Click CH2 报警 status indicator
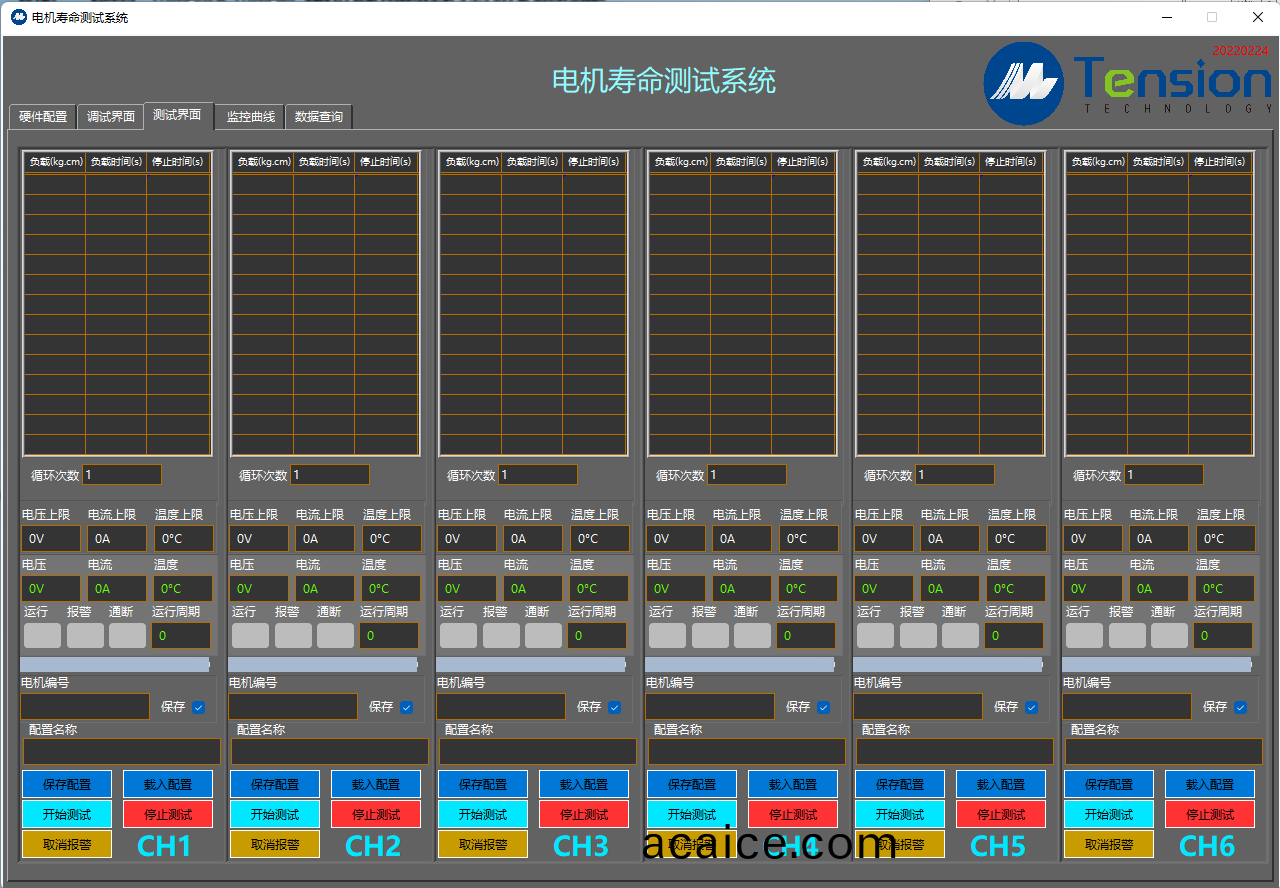 (x=293, y=635)
